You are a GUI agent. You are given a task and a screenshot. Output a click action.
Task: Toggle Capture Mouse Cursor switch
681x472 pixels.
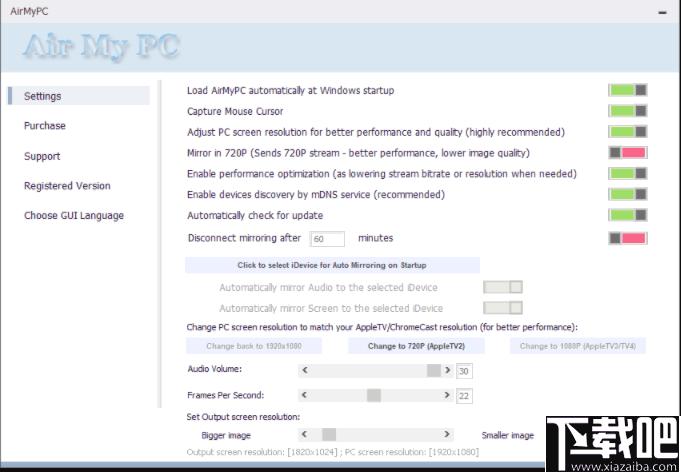(x=628, y=111)
